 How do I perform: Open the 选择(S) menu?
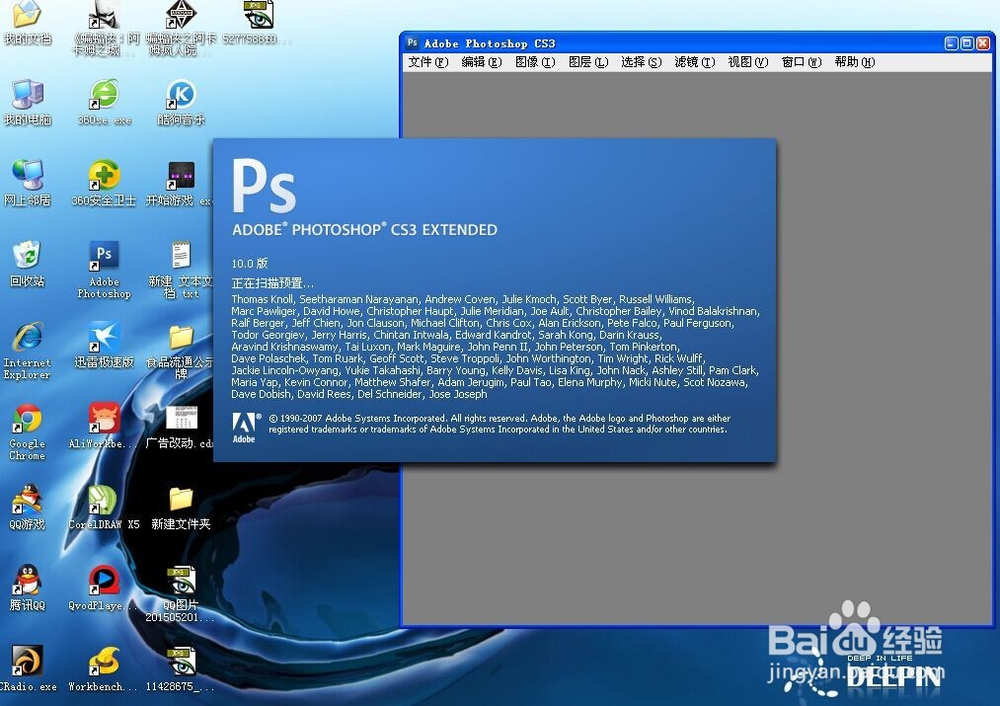point(641,62)
